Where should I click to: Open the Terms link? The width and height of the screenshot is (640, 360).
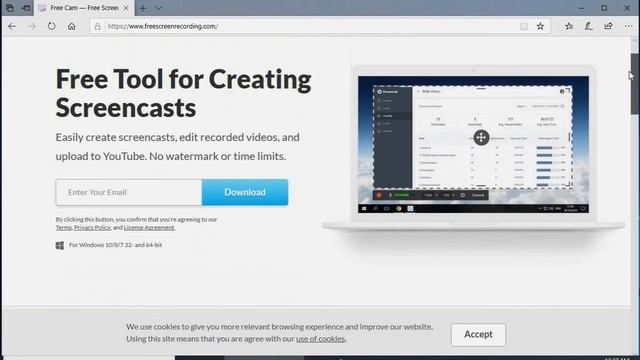[64, 228]
